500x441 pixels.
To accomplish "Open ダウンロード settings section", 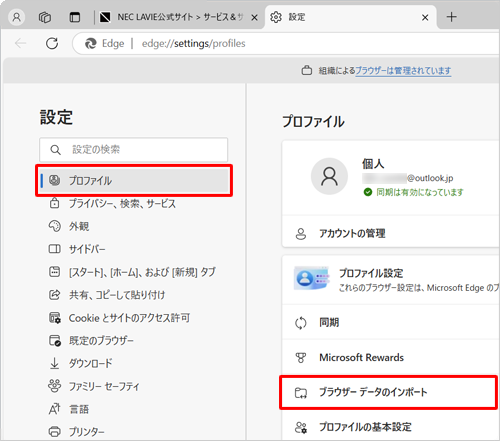I will [90, 363].
